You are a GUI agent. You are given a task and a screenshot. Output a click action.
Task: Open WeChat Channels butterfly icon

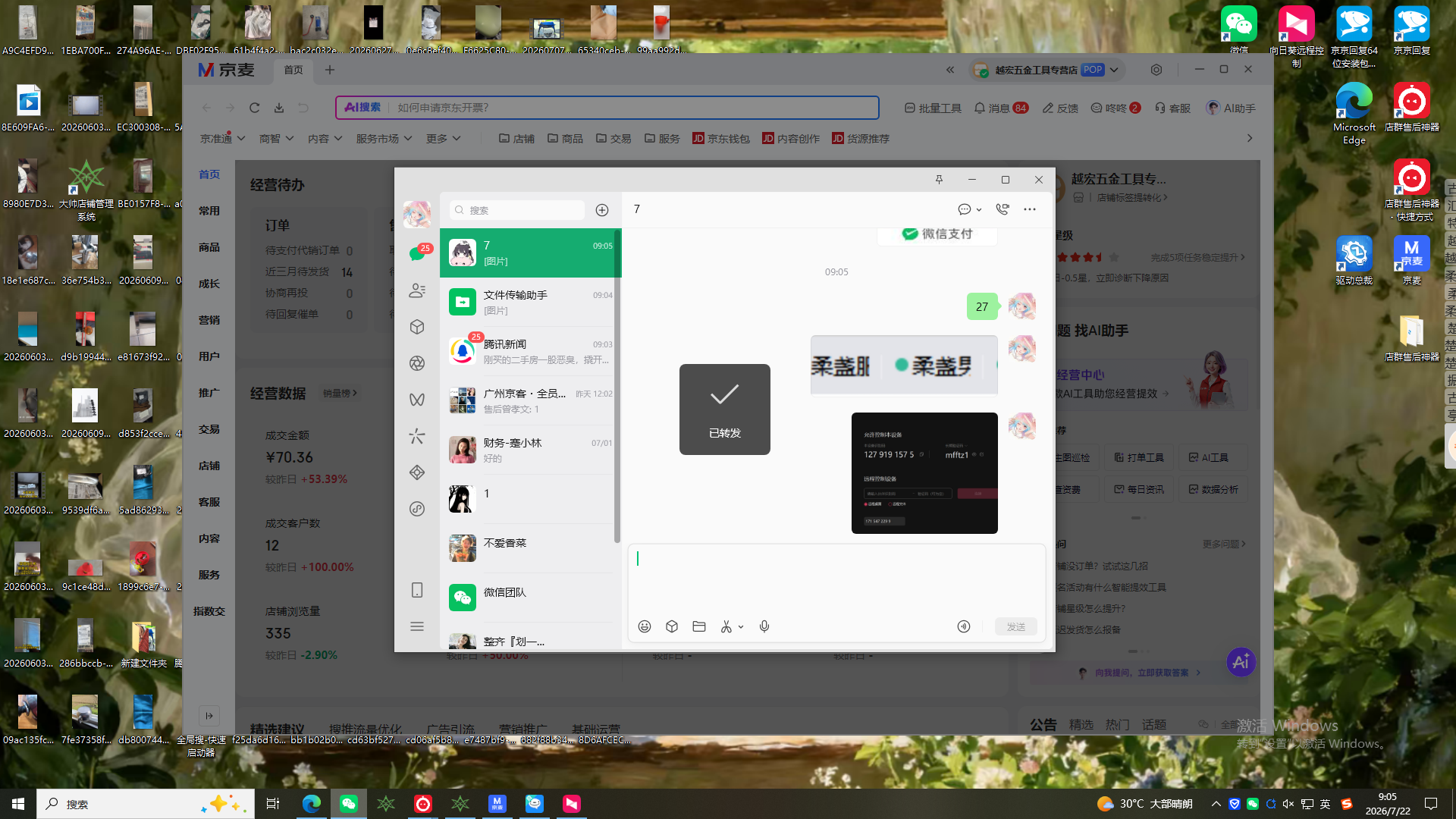(417, 400)
